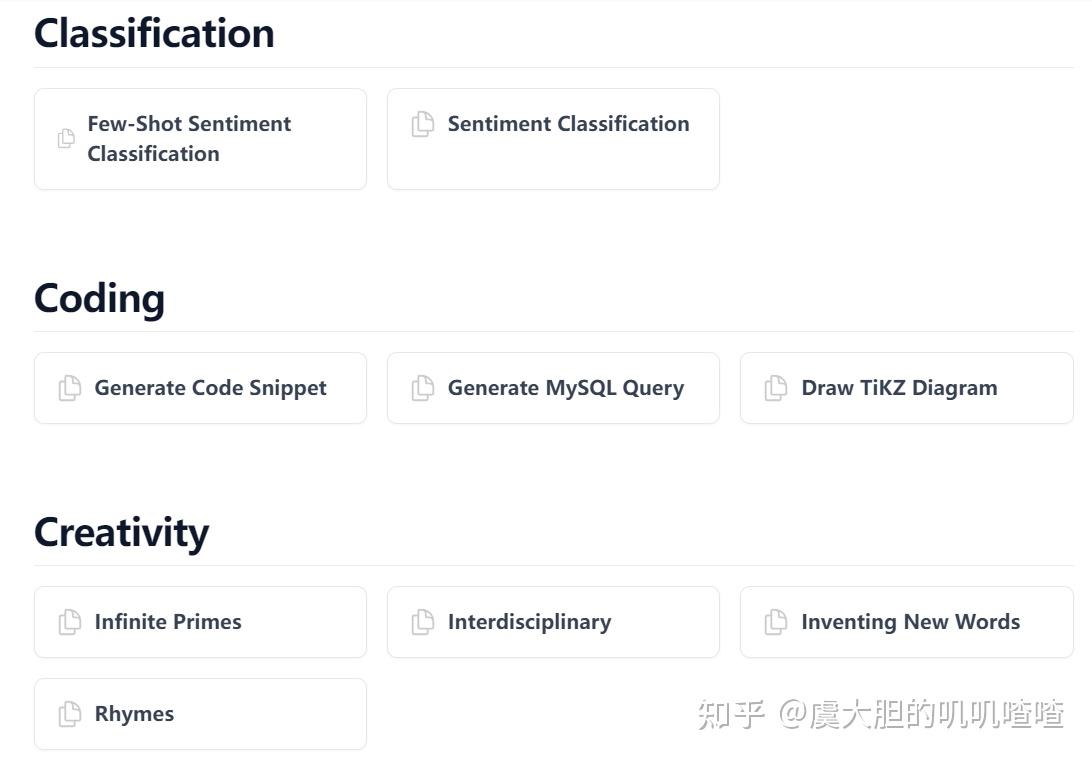
Task: Click the copy icon on Interdisciplinary
Action: 421,622
